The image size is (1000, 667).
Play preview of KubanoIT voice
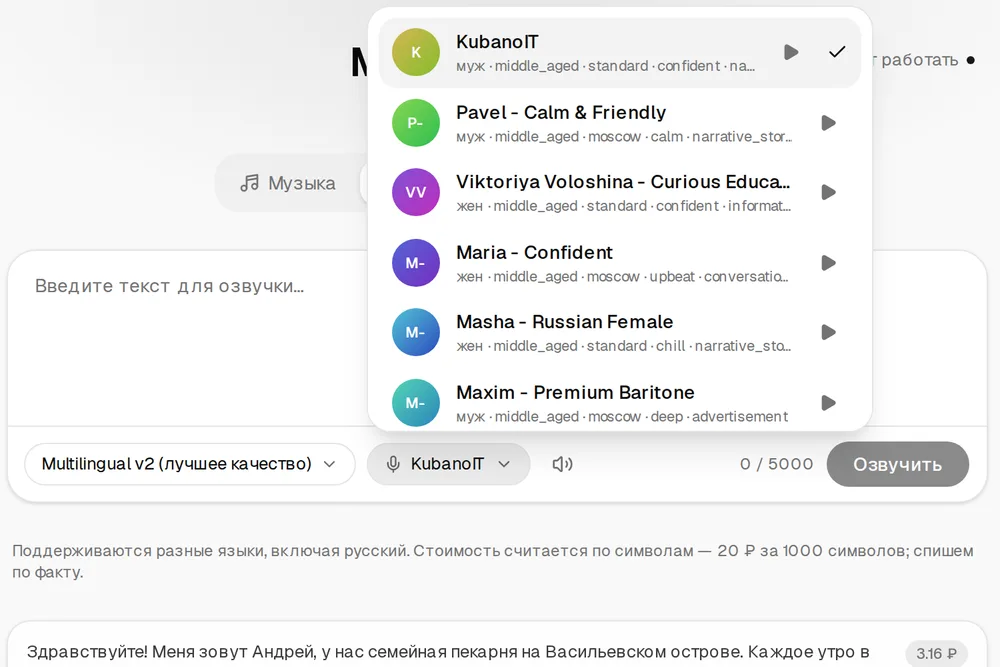click(791, 52)
